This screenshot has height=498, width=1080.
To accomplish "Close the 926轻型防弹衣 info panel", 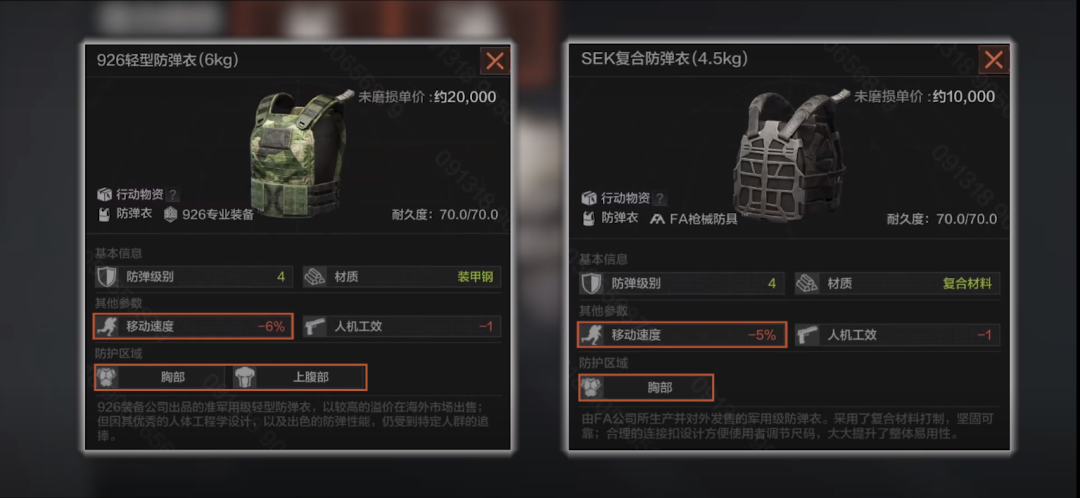I will pos(495,61).
